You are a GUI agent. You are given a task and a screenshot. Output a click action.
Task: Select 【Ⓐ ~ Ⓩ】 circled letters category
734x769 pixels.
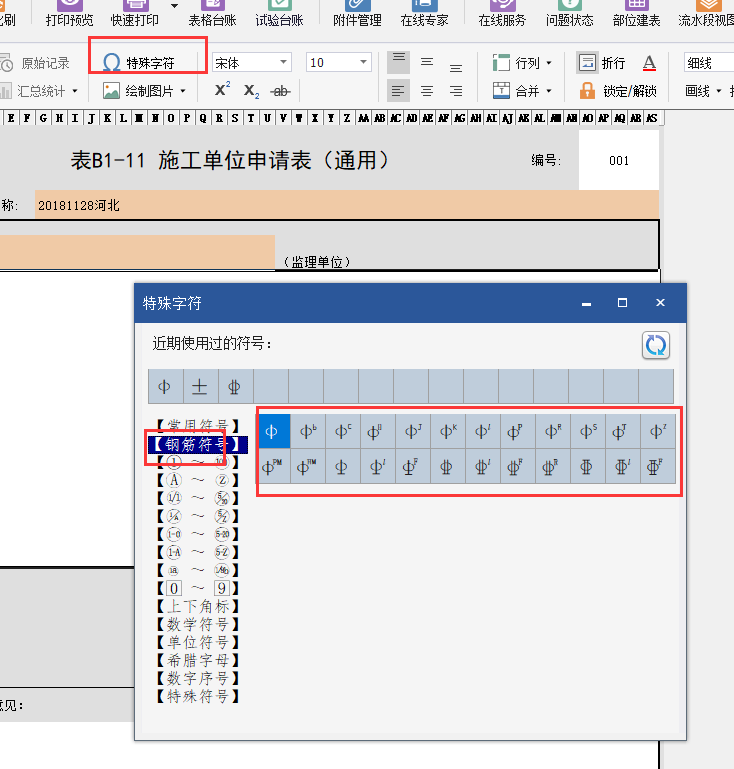pos(198,480)
